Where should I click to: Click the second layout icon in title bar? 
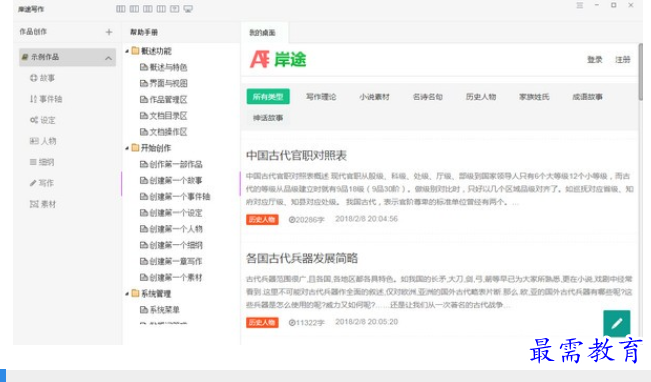pos(134,9)
